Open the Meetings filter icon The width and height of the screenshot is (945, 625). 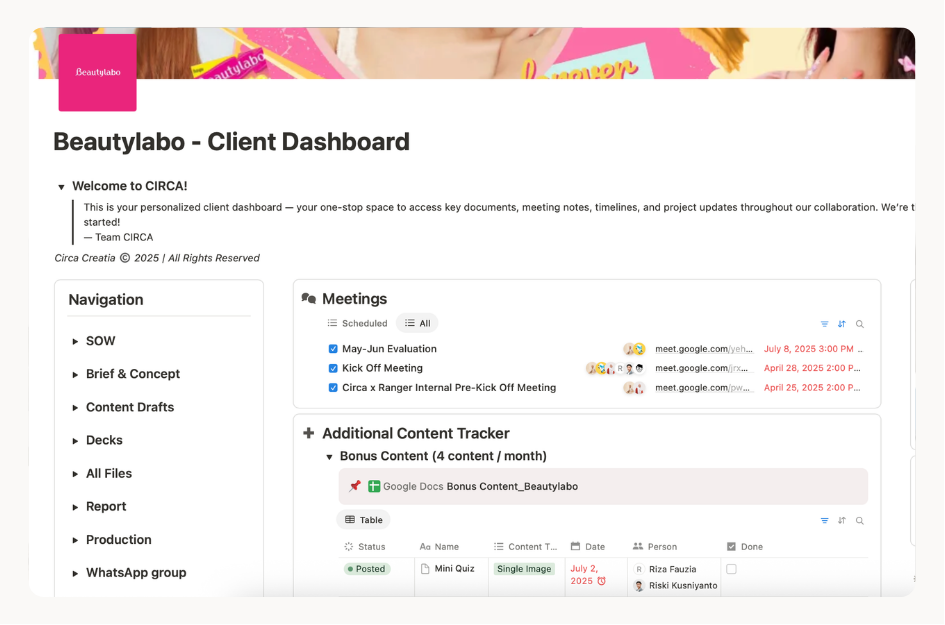click(824, 324)
